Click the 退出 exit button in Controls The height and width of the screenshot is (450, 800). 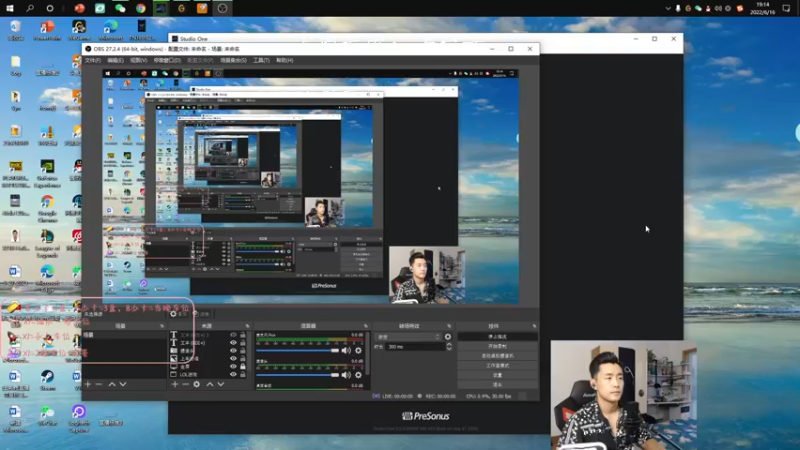click(x=497, y=385)
